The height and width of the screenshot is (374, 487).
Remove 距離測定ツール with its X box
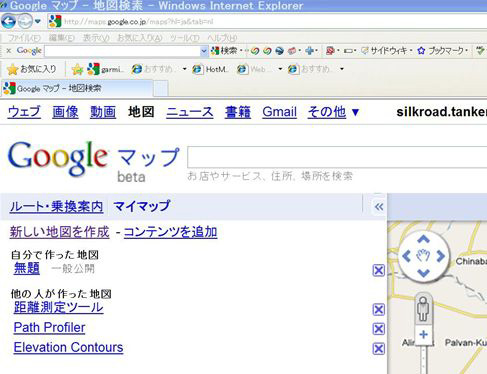(378, 310)
